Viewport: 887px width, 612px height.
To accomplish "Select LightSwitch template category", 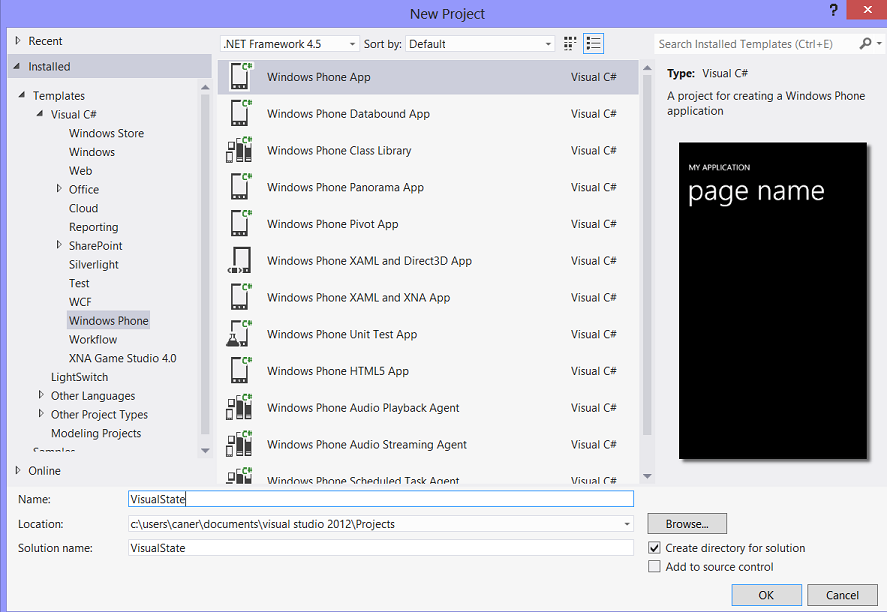I will [x=79, y=377].
